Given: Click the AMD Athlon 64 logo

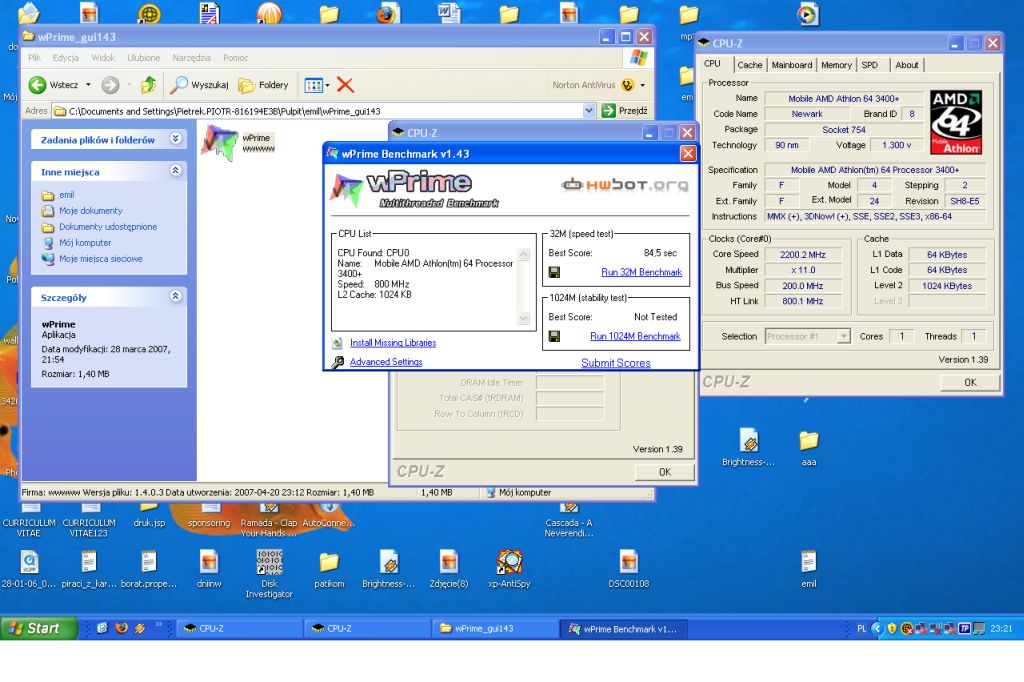Looking at the screenshot, I should coord(955,122).
